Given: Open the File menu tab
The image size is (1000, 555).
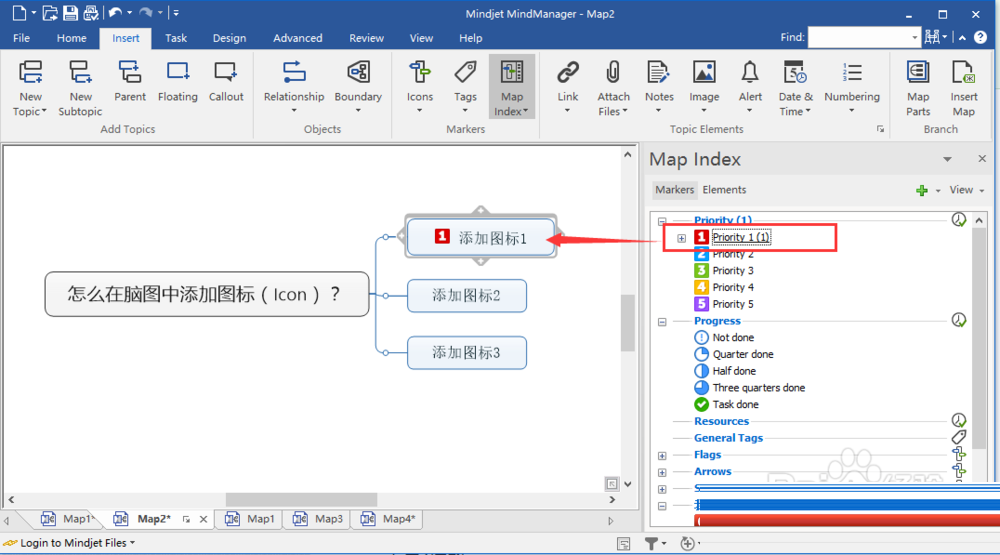Looking at the screenshot, I should [x=21, y=38].
